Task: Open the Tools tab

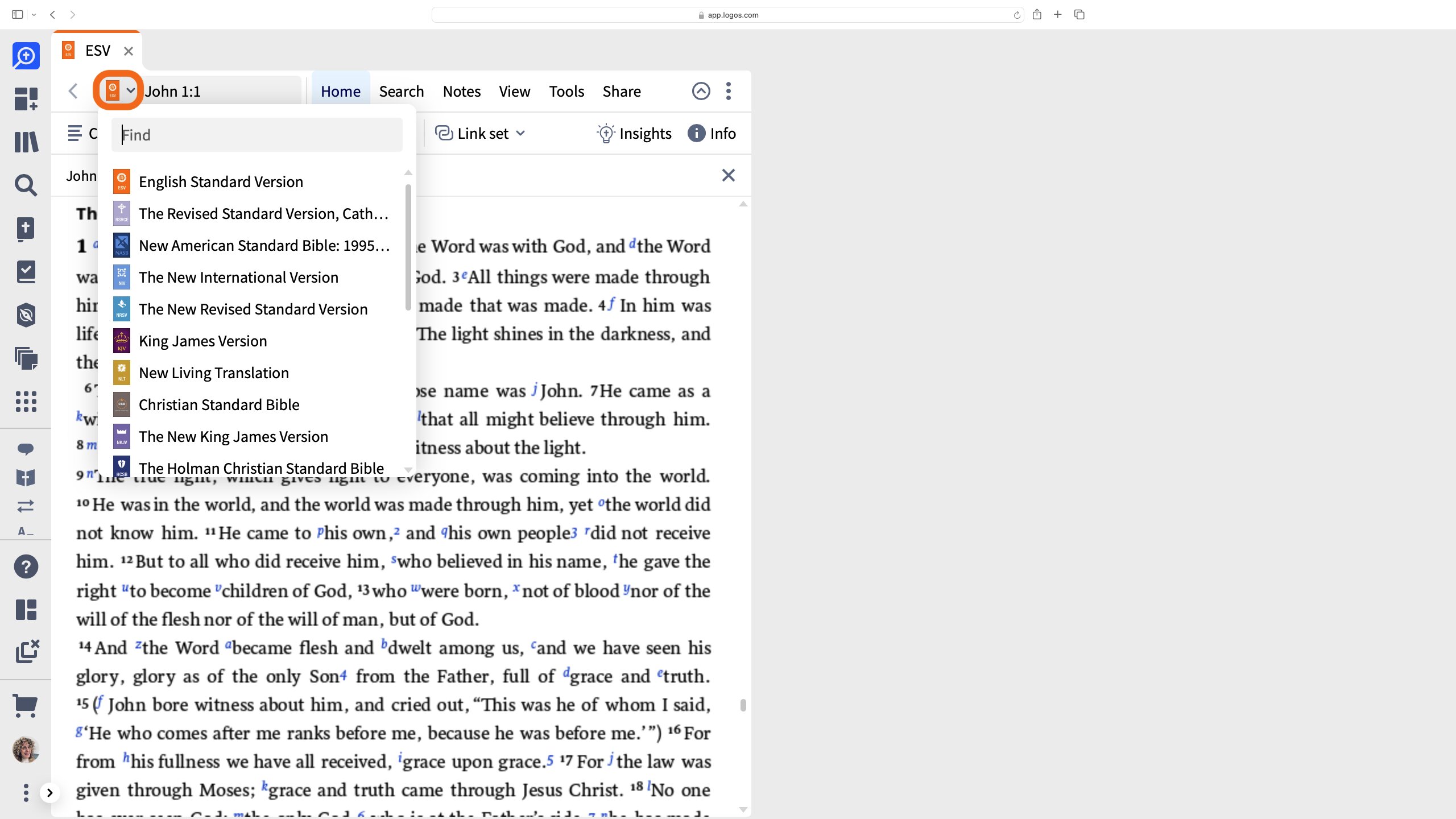Action: tap(566, 91)
